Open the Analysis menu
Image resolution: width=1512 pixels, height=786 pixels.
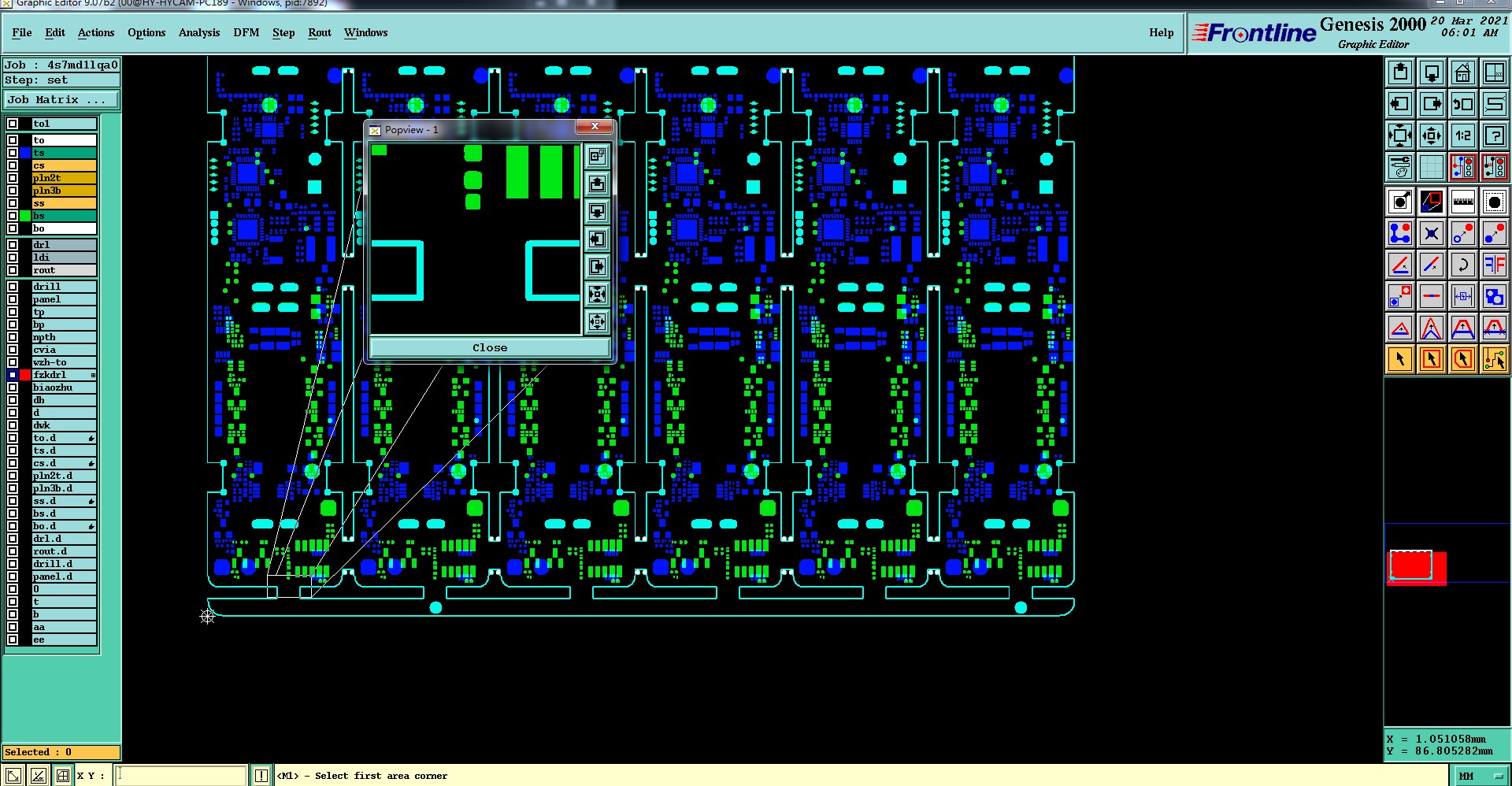[199, 32]
